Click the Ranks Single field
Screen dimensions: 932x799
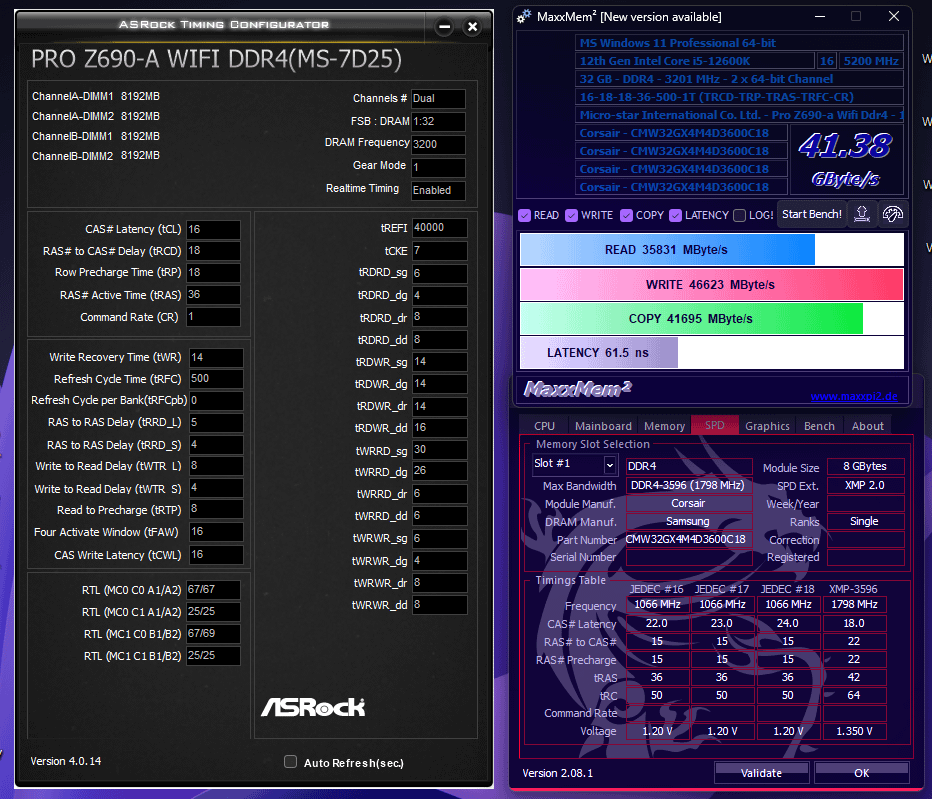pyautogui.click(x=865, y=521)
